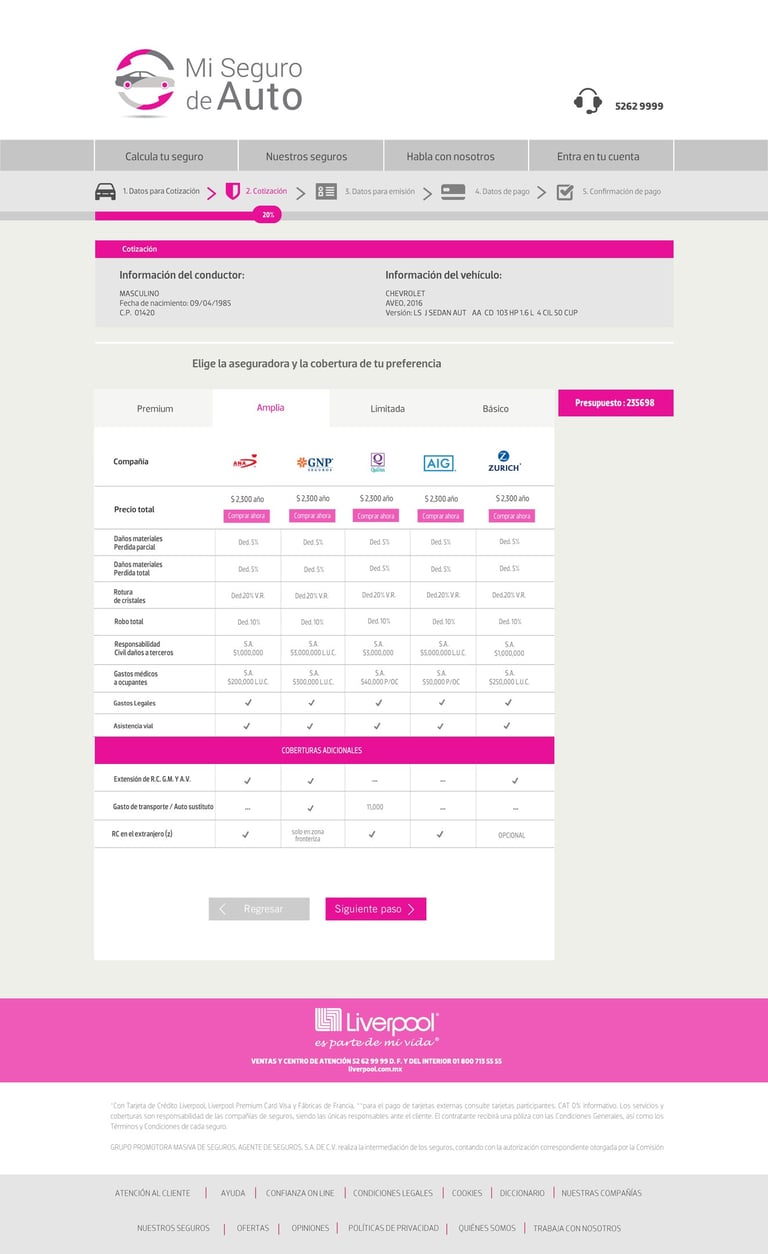This screenshot has width=768, height=1254.
Task: Go to step 3. Datos para emisión
Action: (380, 191)
